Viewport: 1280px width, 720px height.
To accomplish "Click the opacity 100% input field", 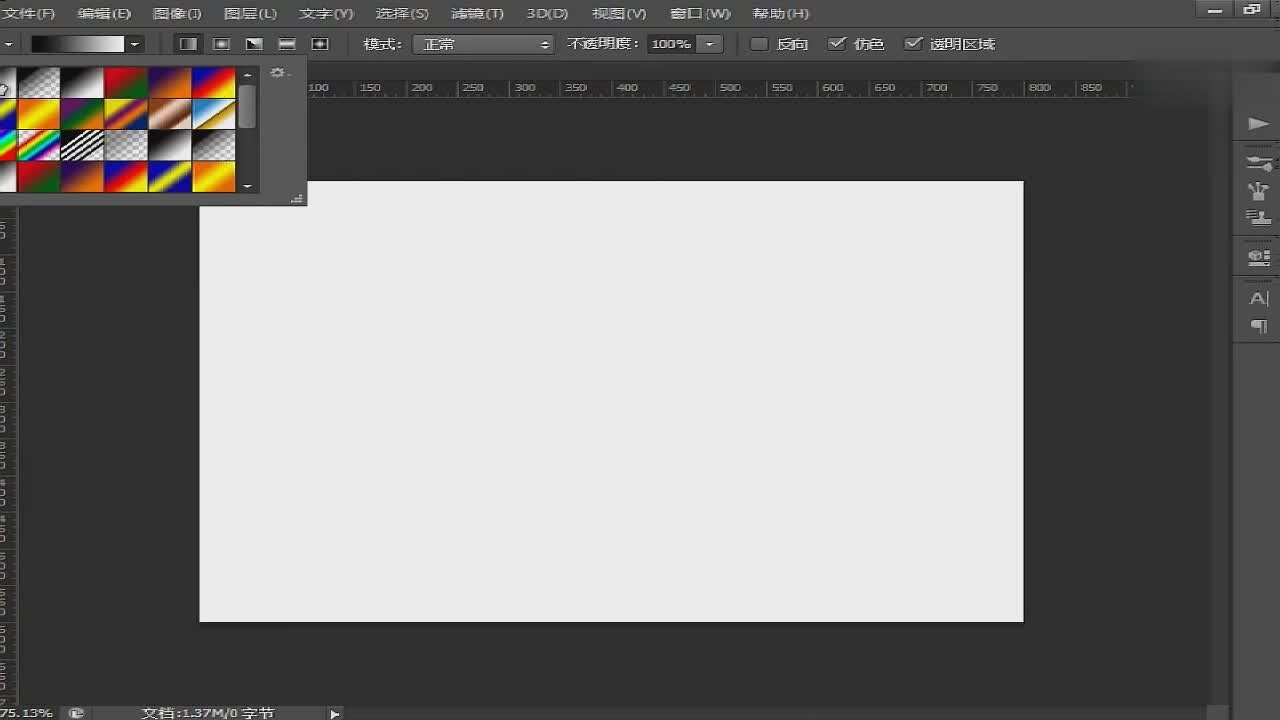I will tap(672, 44).
